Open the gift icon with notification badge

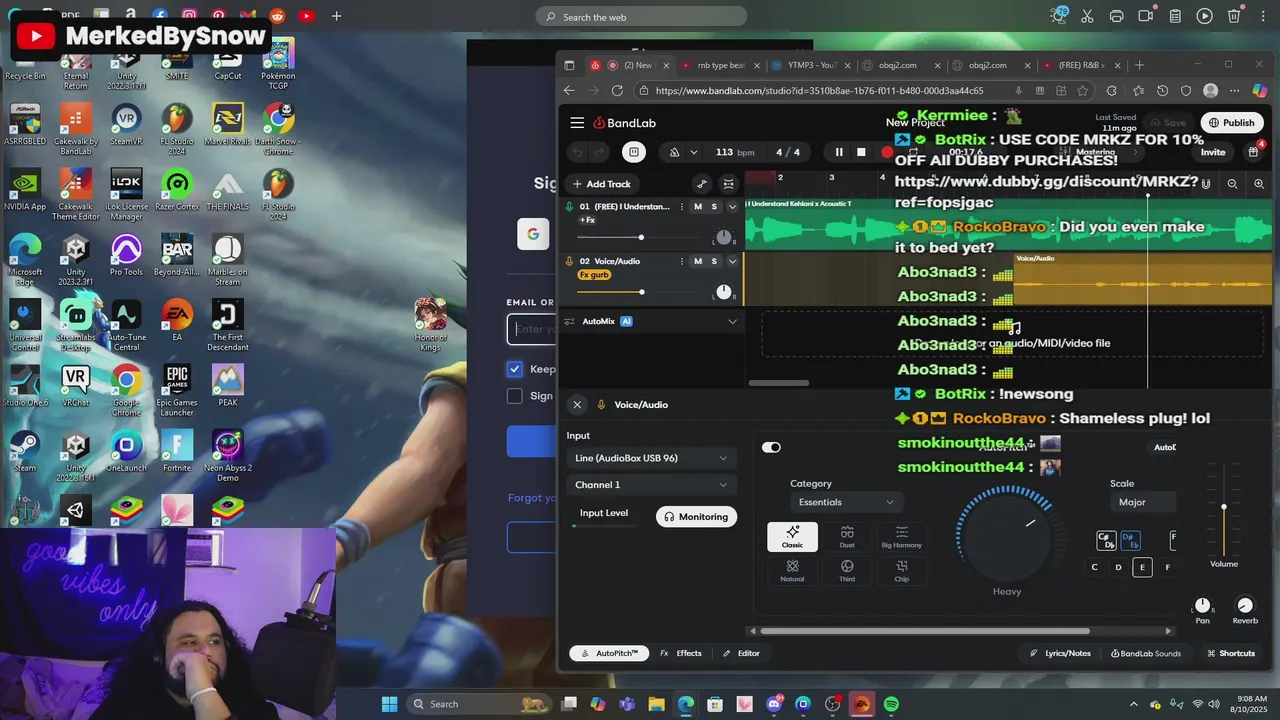tap(1253, 152)
